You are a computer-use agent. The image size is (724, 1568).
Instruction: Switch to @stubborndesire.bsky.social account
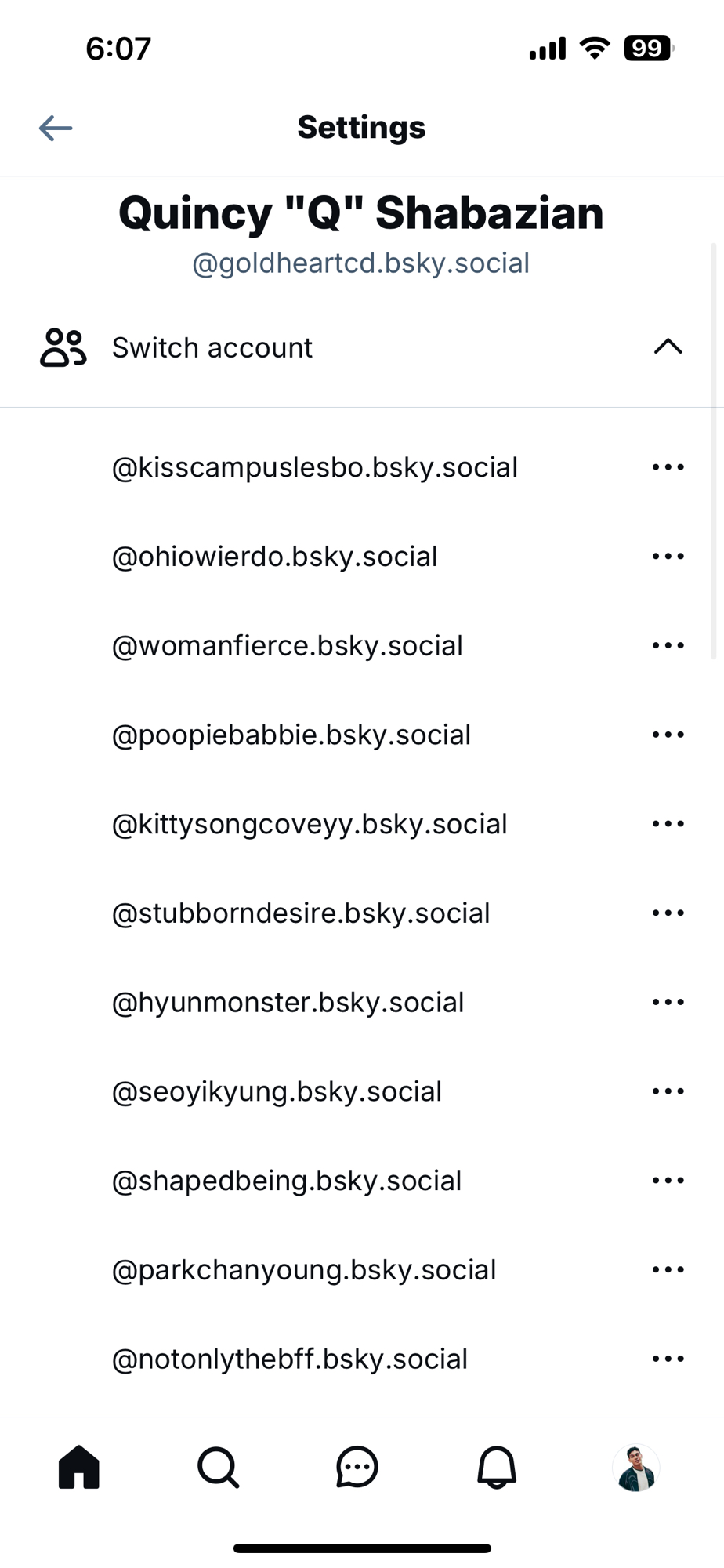point(301,913)
